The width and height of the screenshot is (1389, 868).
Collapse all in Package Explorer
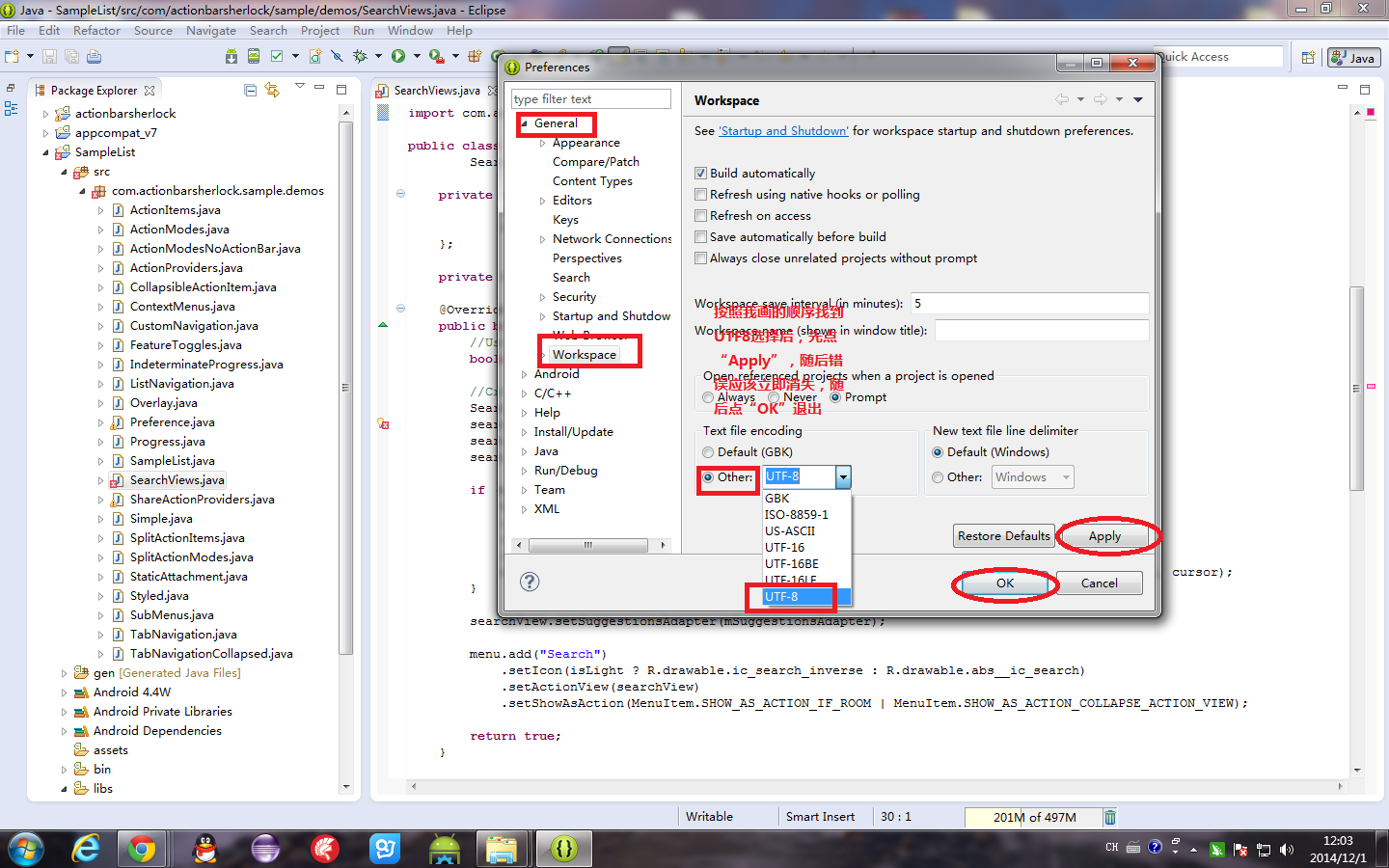251,90
